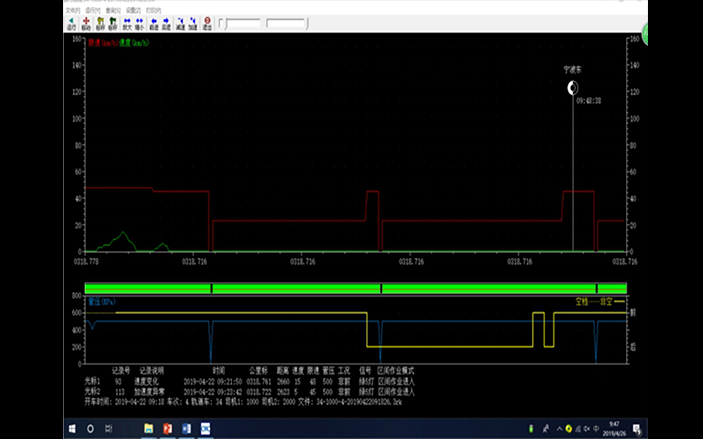The image size is (703, 439).
Task: Open the Windows Start menu
Action: [70, 428]
